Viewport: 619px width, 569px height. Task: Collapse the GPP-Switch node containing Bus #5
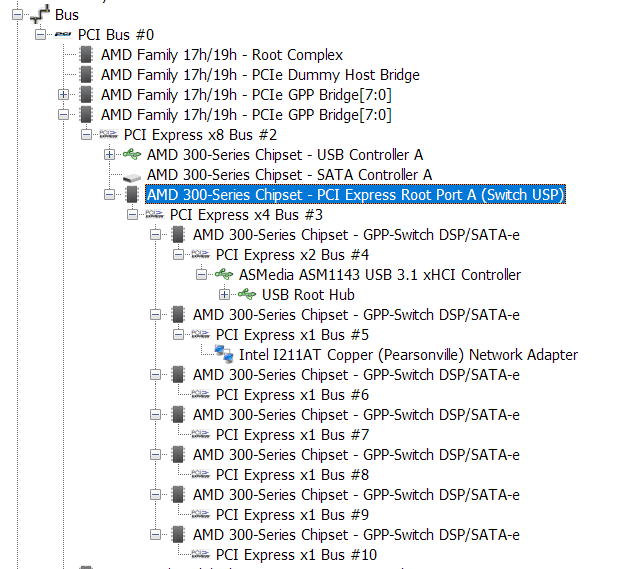pos(156,315)
